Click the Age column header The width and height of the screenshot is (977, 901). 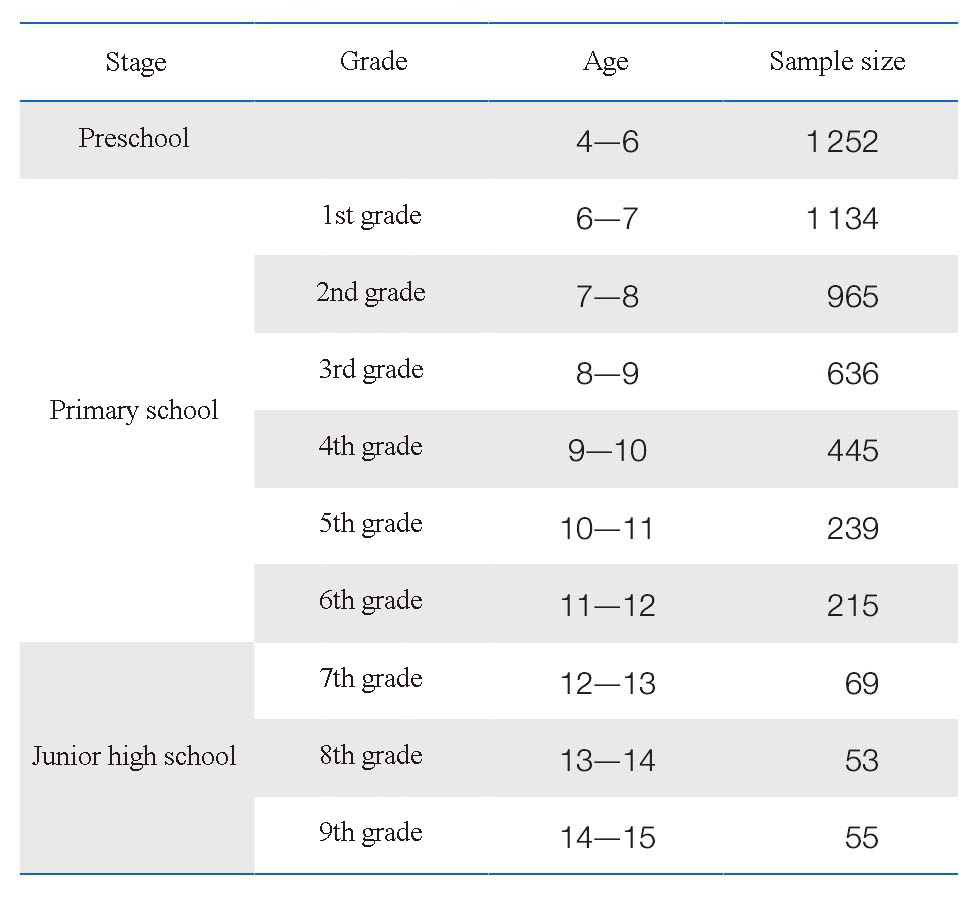pos(606,62)
